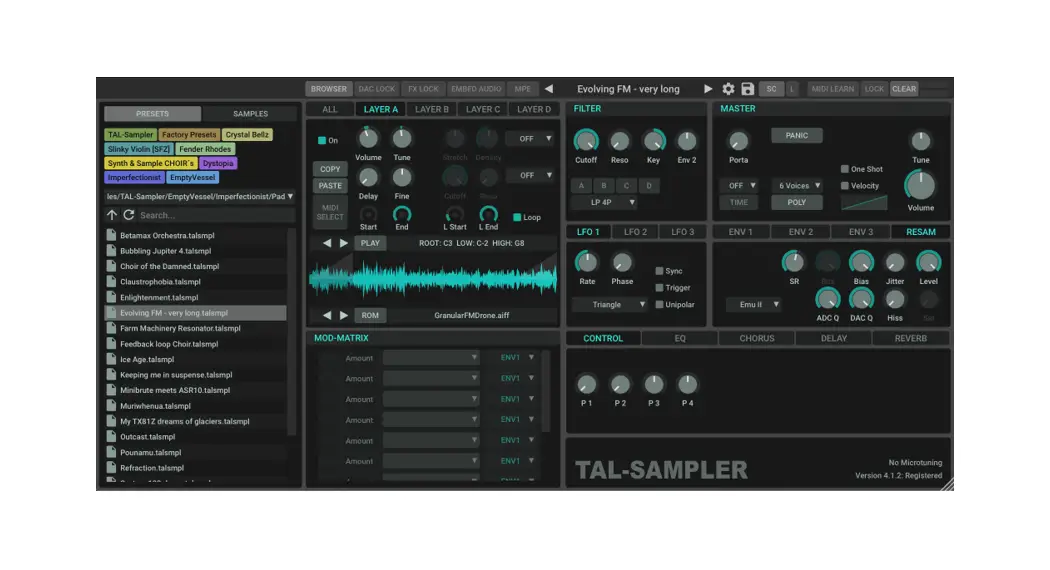Click the velocity curve ramp display

(864, 202)
